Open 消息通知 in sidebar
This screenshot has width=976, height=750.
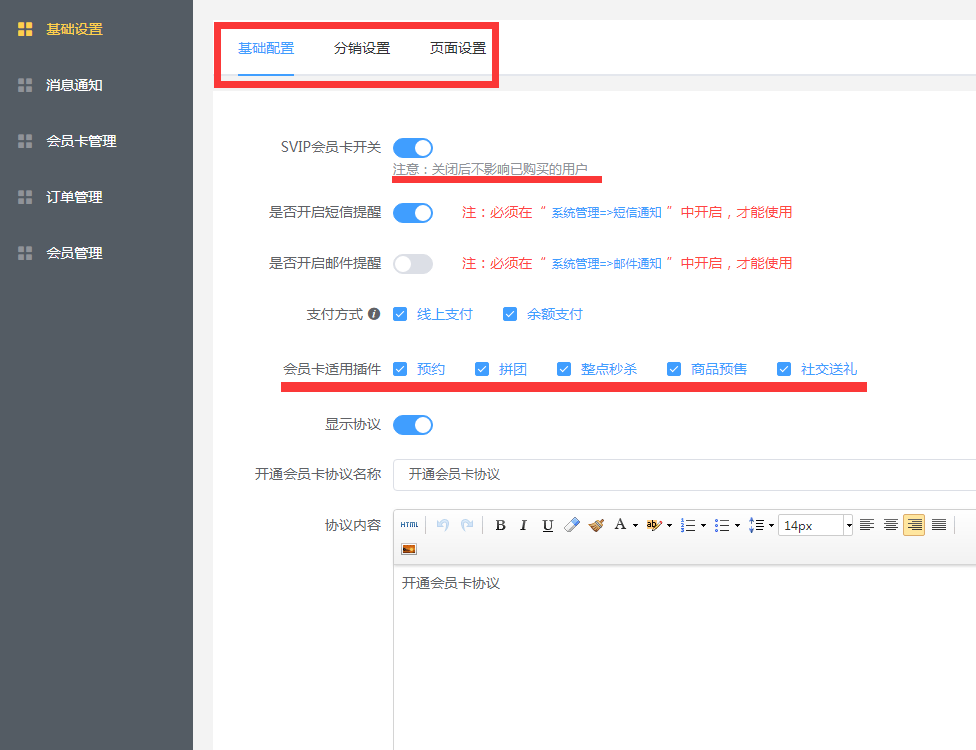[x=74, y=85]
